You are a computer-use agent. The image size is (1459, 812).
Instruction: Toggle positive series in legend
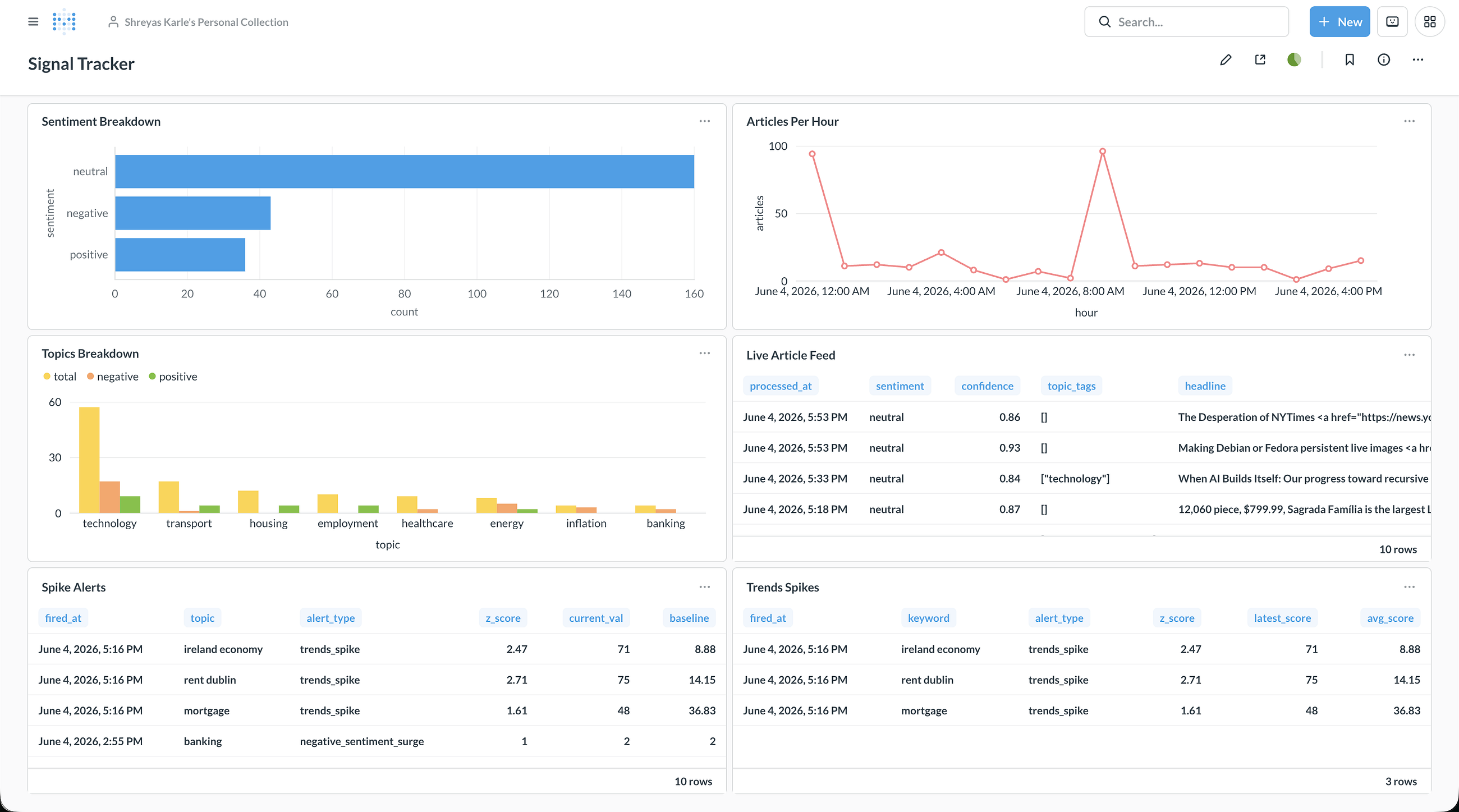tap(173, 377)
